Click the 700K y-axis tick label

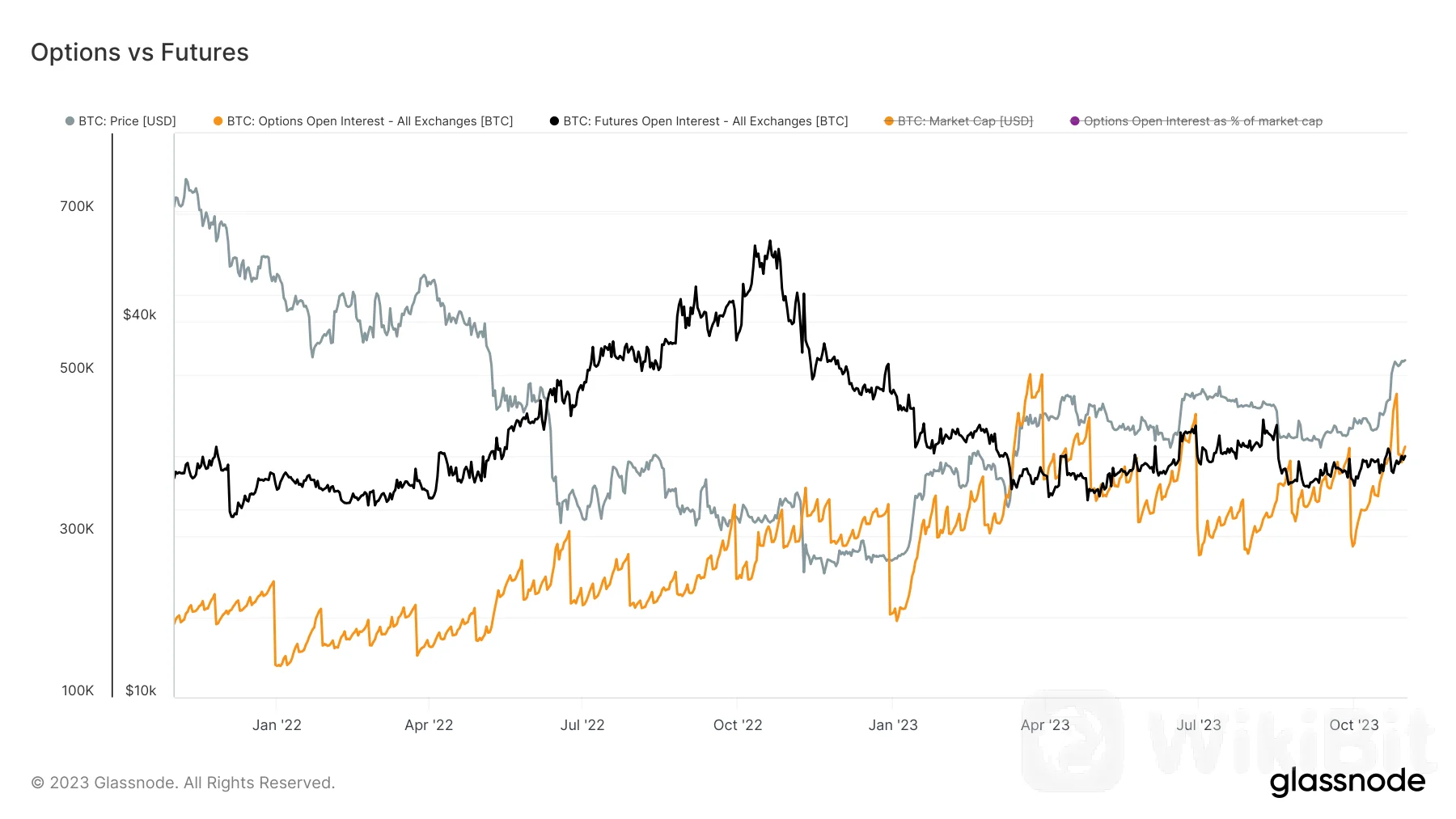coord(77,206)
